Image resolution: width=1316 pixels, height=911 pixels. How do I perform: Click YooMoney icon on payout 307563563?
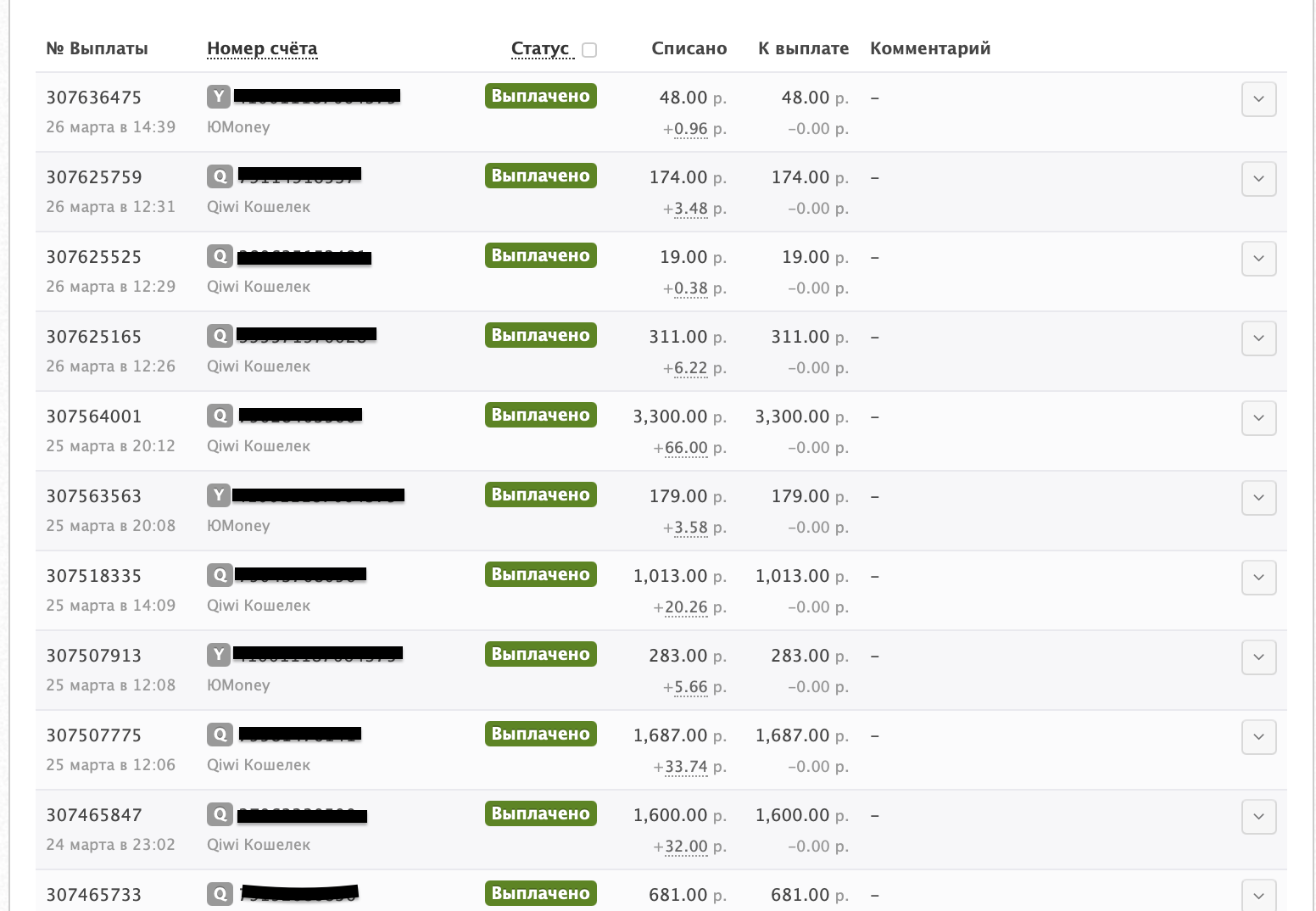coord(219,495)
